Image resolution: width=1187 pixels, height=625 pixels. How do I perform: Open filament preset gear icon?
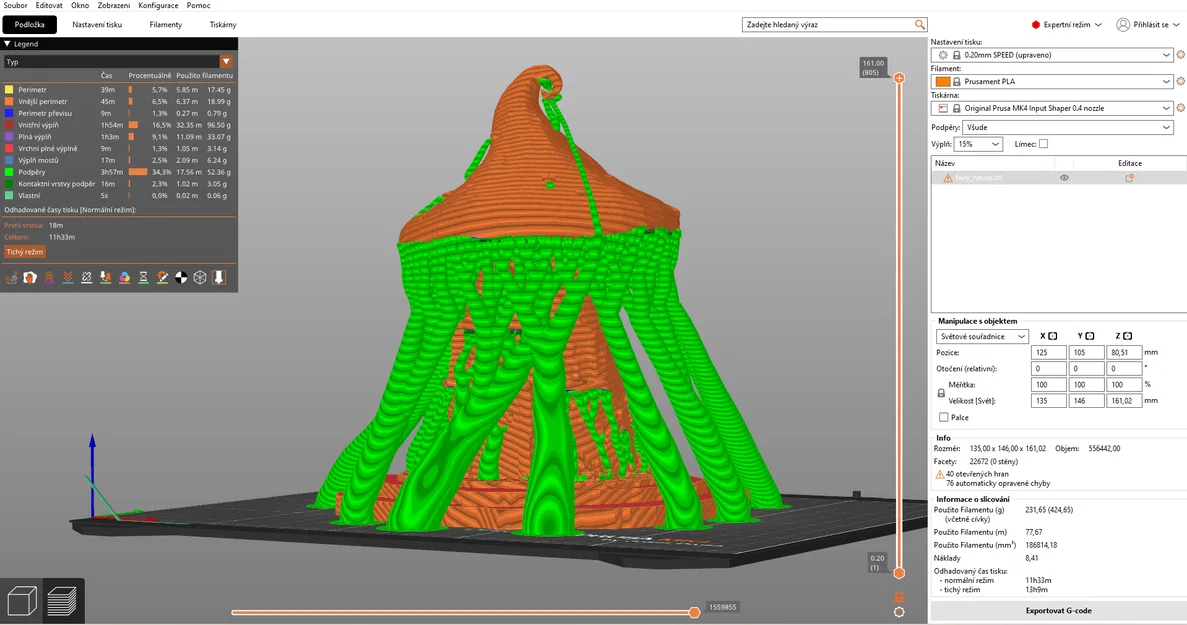1180,82
